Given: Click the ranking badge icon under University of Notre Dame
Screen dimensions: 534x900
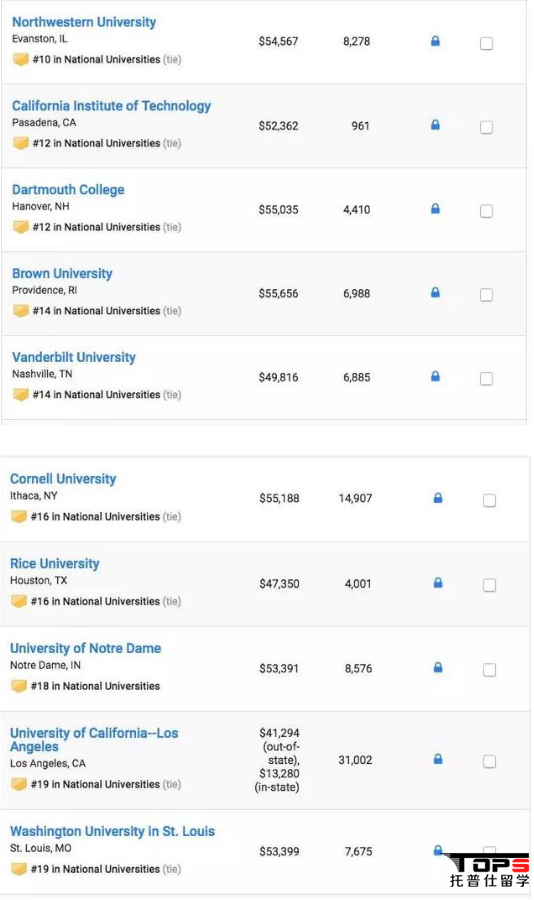Looking at the screenshot, I should click(x=19, y=686).
